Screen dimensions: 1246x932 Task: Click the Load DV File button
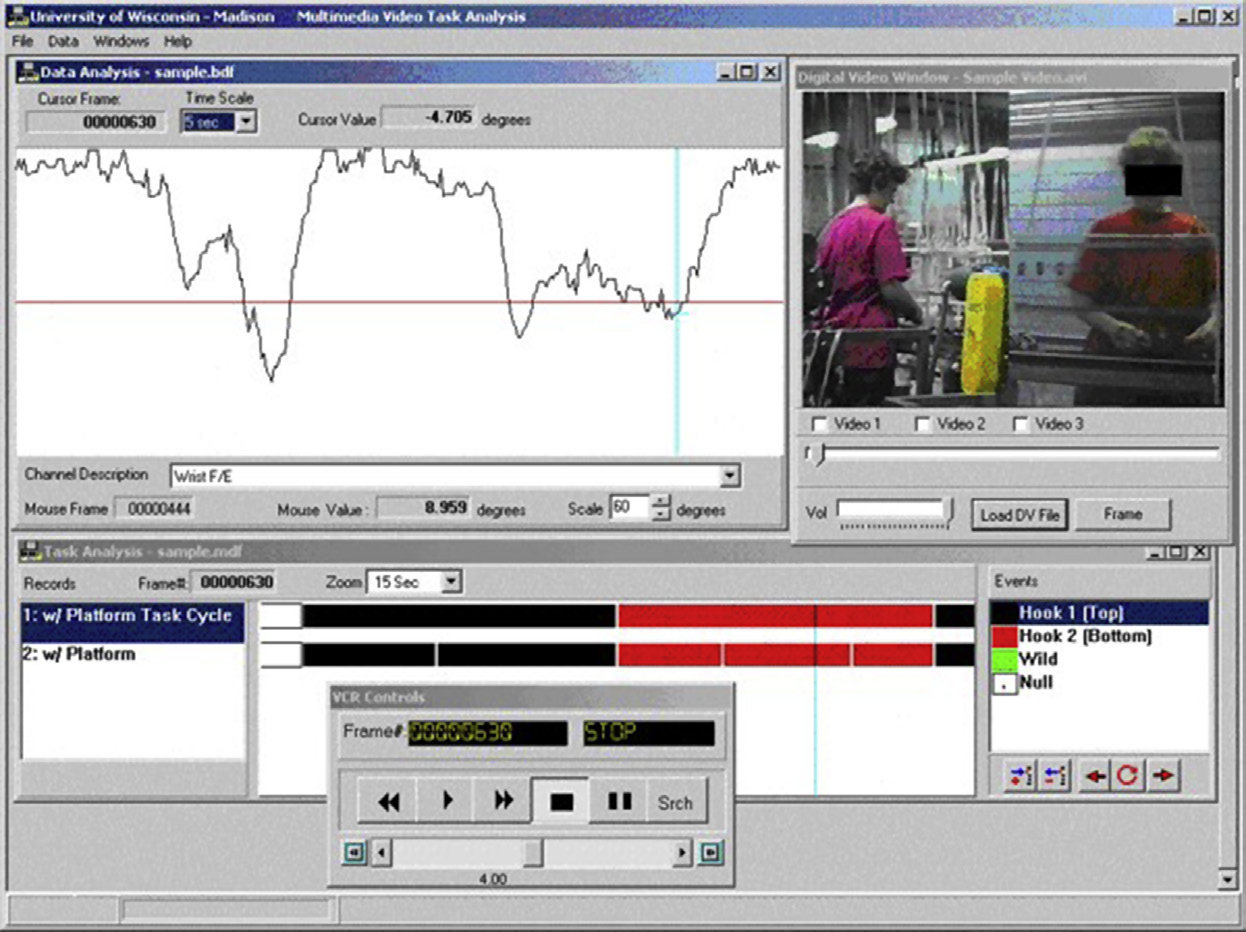coord(1018,514)
